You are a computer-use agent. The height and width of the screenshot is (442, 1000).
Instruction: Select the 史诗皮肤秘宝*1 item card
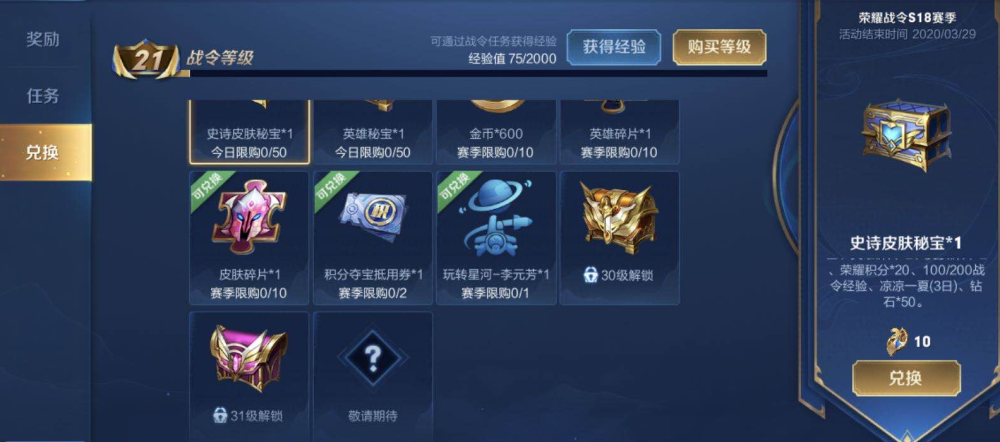pos(249,131)
